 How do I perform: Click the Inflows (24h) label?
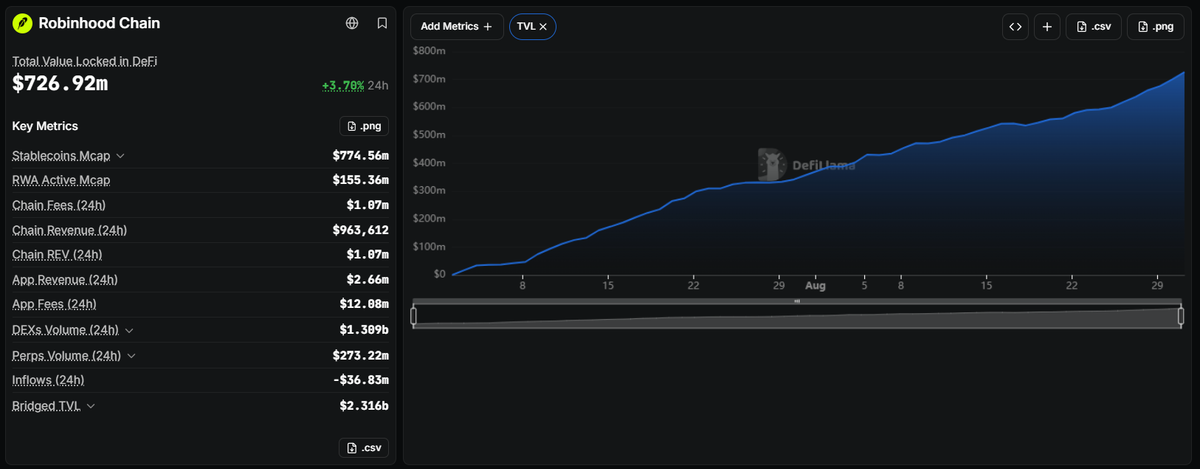tap(48, 380)
